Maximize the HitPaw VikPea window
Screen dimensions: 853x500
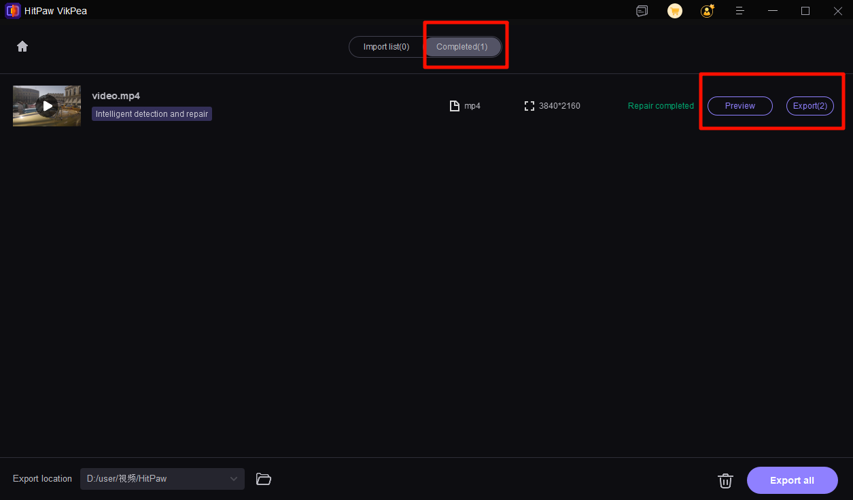(x=805, y=11)
